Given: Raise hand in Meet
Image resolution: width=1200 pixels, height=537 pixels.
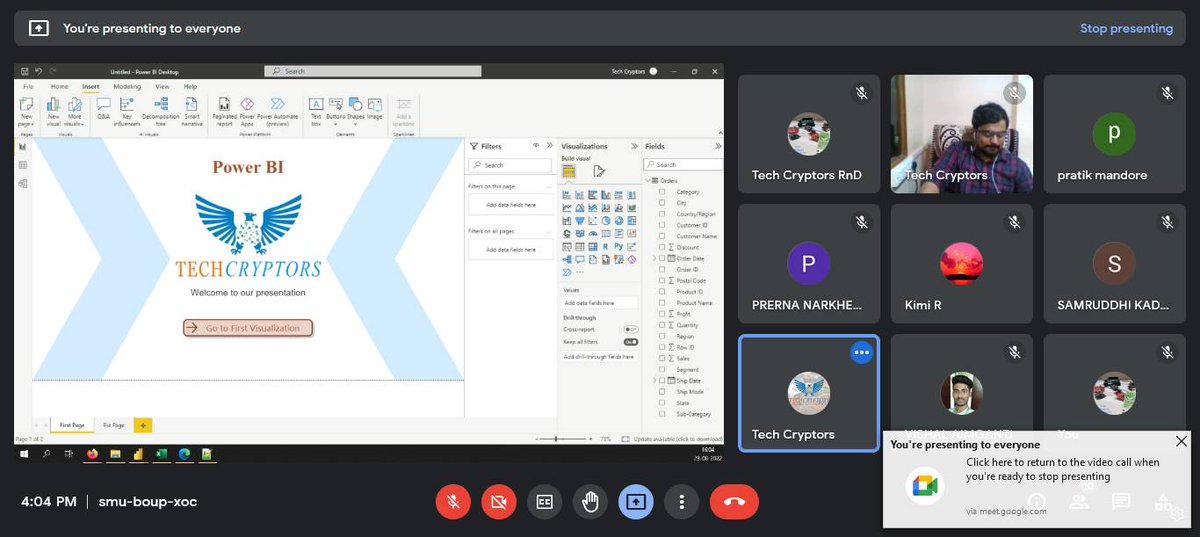Looking at the screenshot, I should [x=590, y=502].
